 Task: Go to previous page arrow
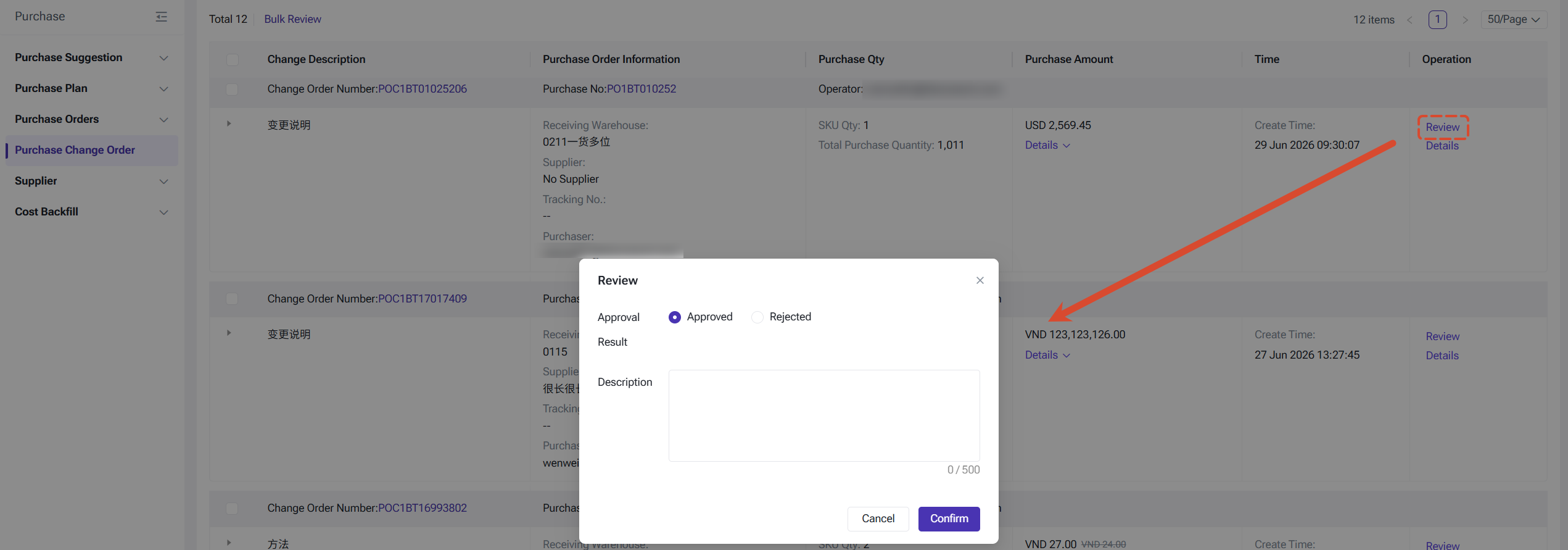[x=1409, y=20]
